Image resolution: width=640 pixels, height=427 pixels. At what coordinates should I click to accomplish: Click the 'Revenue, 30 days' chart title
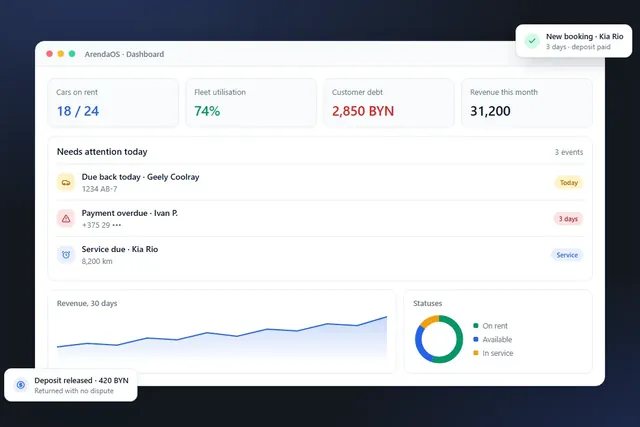[x=87, y=303]
